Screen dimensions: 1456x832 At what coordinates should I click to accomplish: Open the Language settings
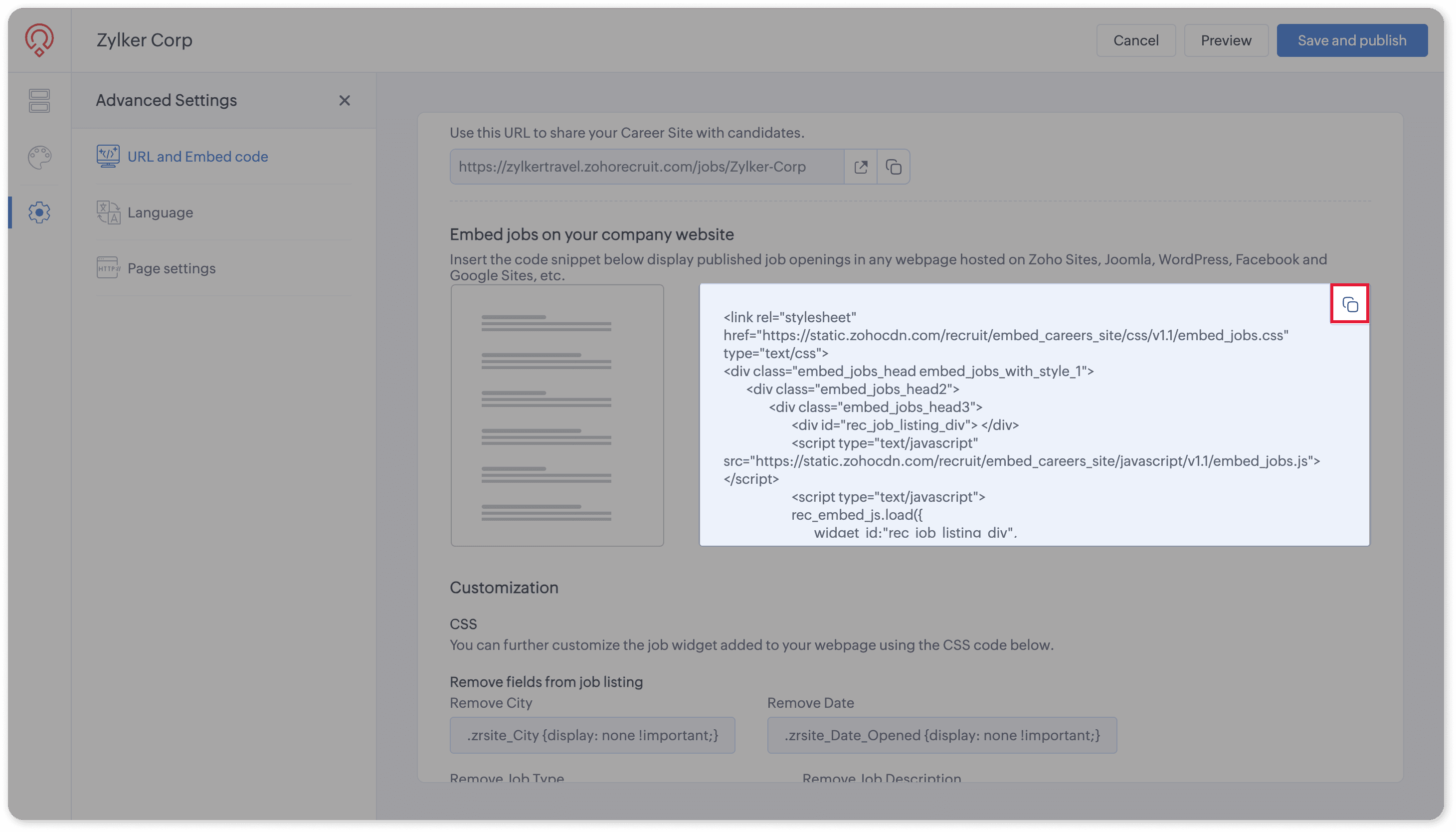tap(160, 212)
